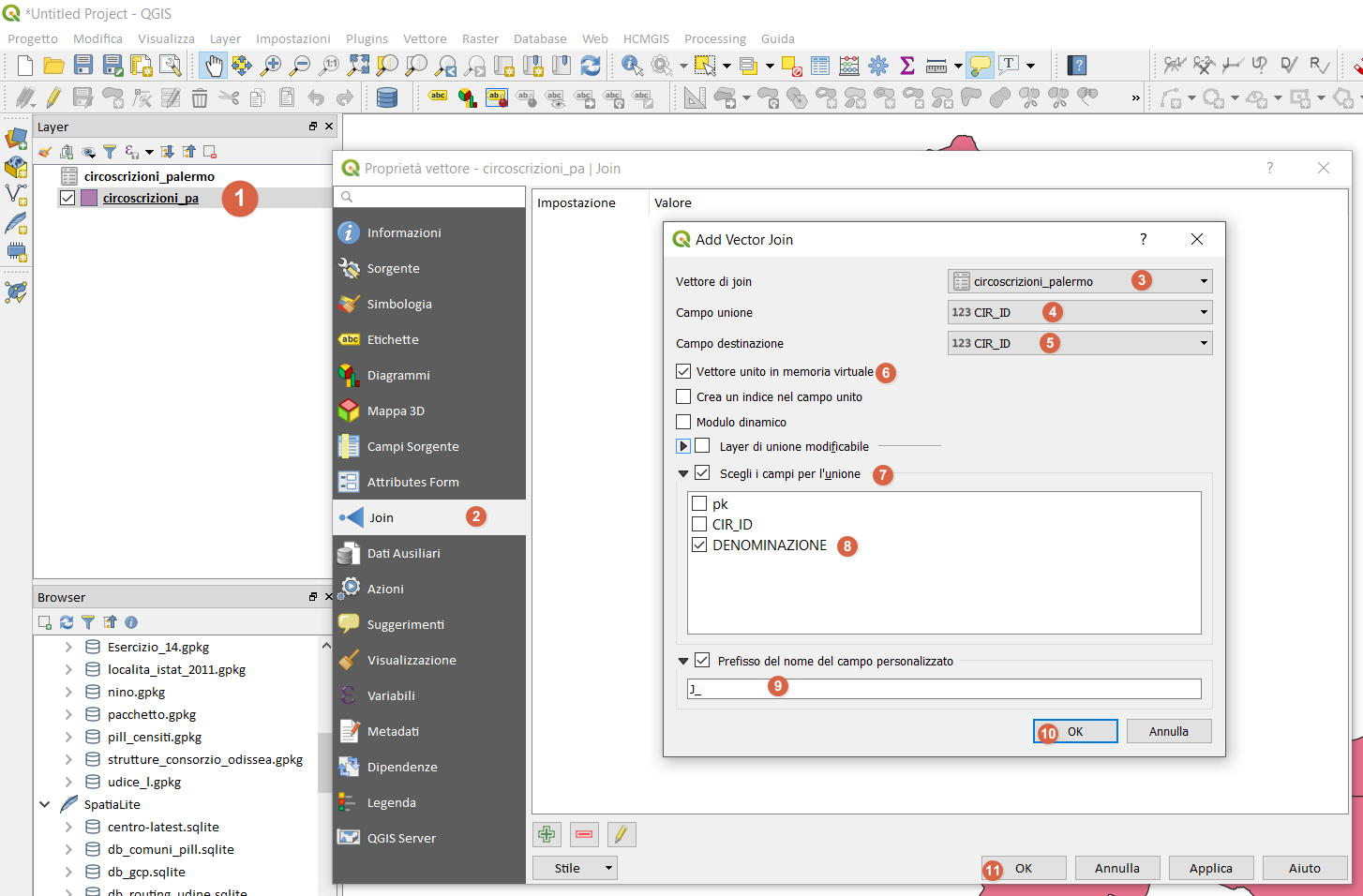The image size is (1363, 896).
Task: Uncheck the DENOMINAZIONE field checkbox
Action: [x=699, y=545]
